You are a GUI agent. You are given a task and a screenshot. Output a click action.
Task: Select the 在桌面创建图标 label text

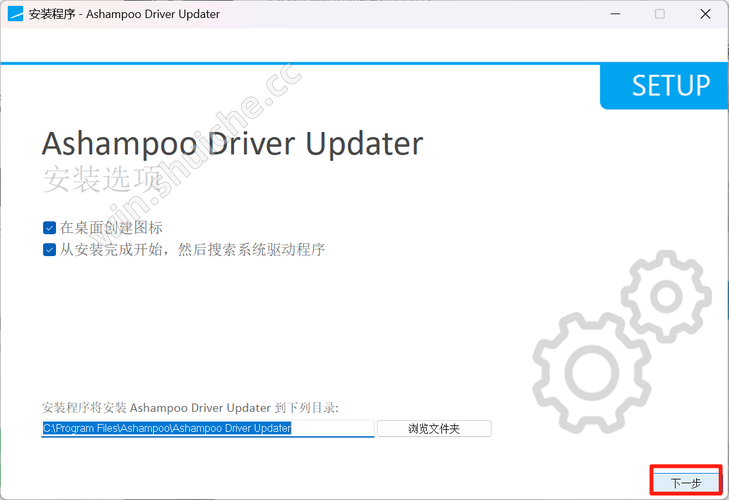(111, 227)
